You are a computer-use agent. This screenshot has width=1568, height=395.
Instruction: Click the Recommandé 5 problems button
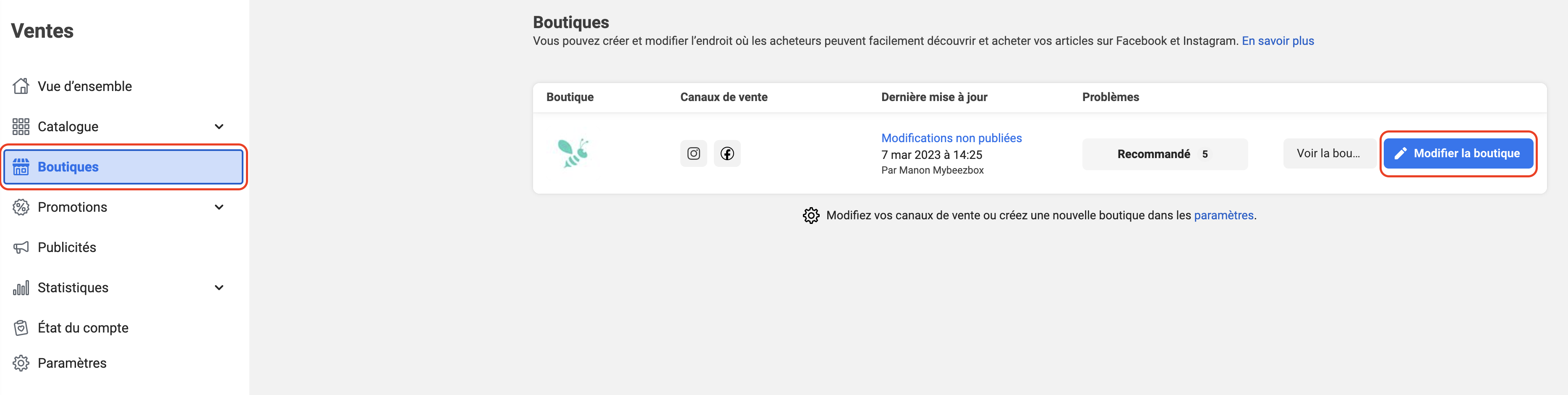(x=1164, y=154)
